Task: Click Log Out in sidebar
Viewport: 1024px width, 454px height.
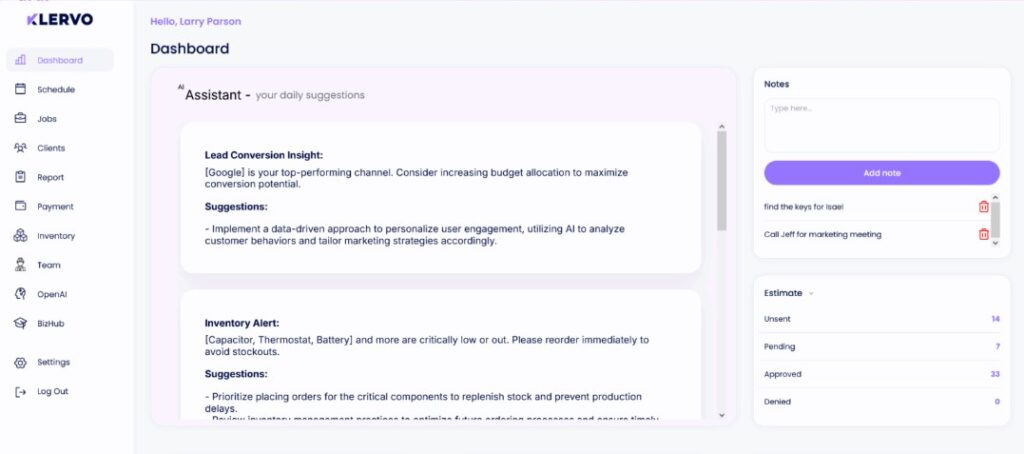Action: (52, 391)
